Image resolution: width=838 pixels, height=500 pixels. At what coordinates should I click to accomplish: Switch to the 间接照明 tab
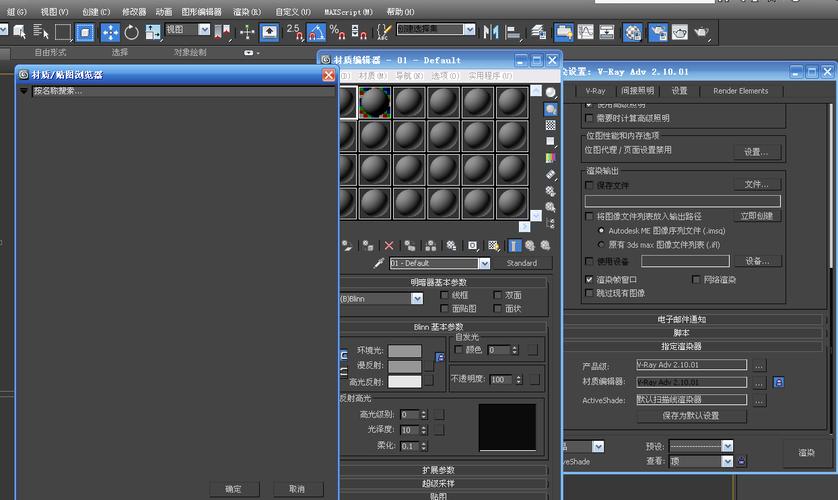pos(637,91)
